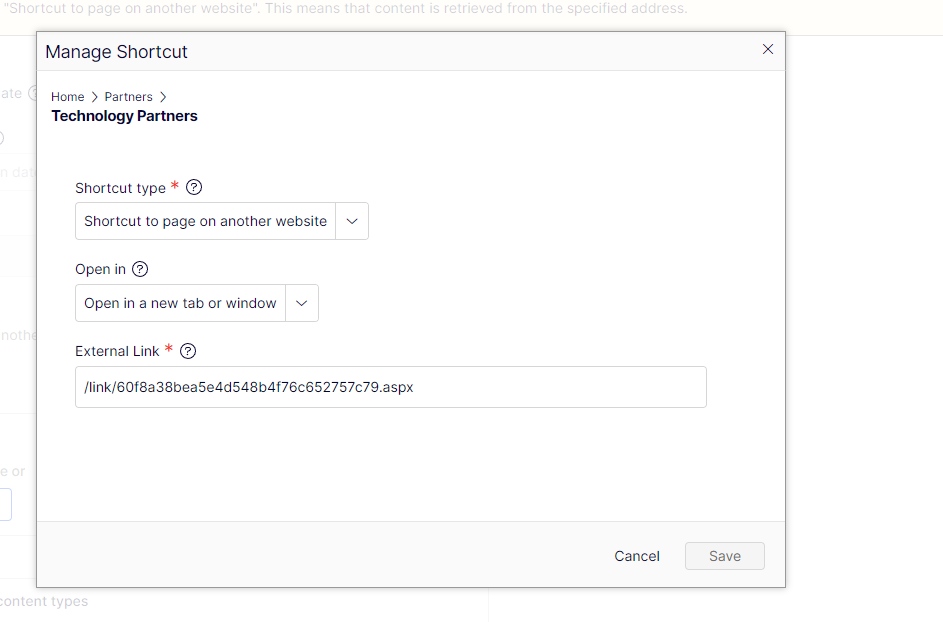Click the chevron after Home breadcrumb

[95, 97]
